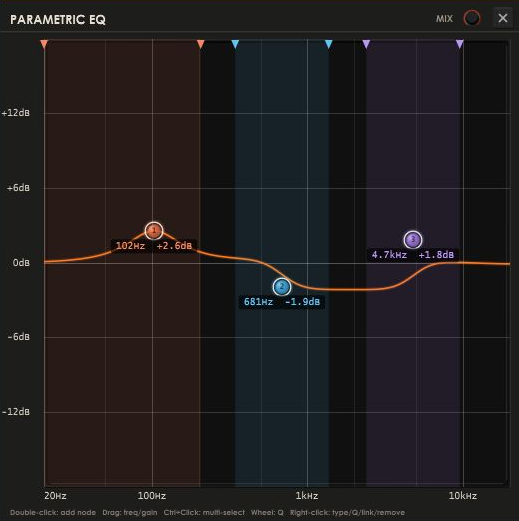Close the Parametric EQ panel
Screen dimensions: 519x521
click(503, 18)
